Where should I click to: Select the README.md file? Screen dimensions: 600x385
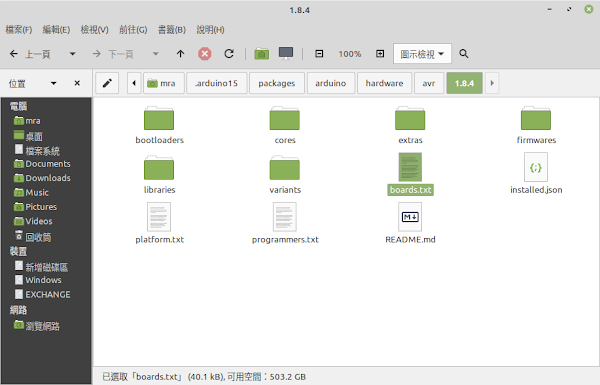coord(410,223)
